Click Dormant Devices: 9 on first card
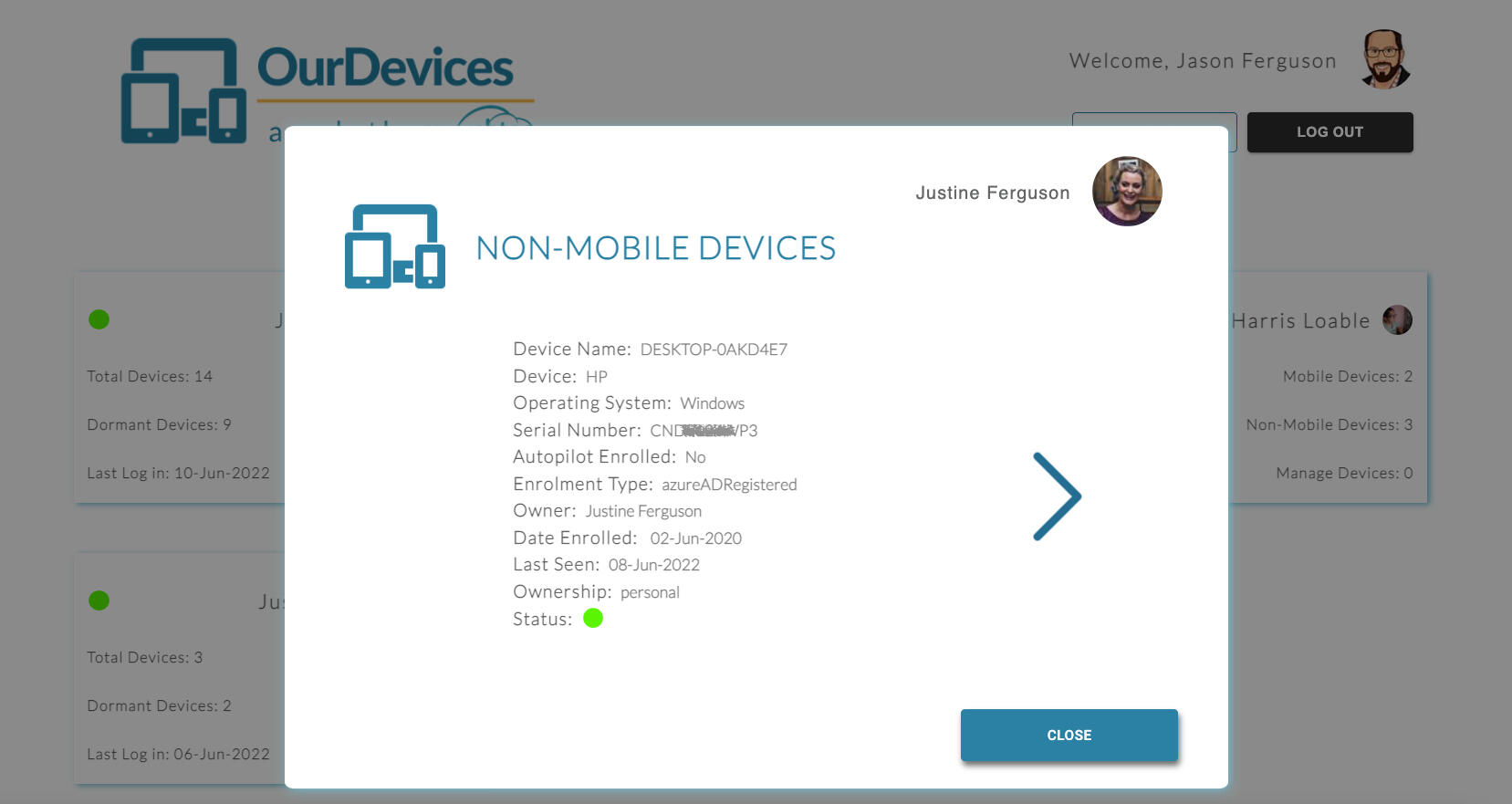This screenshot has width=1512, height=804. tap(159, 424)
